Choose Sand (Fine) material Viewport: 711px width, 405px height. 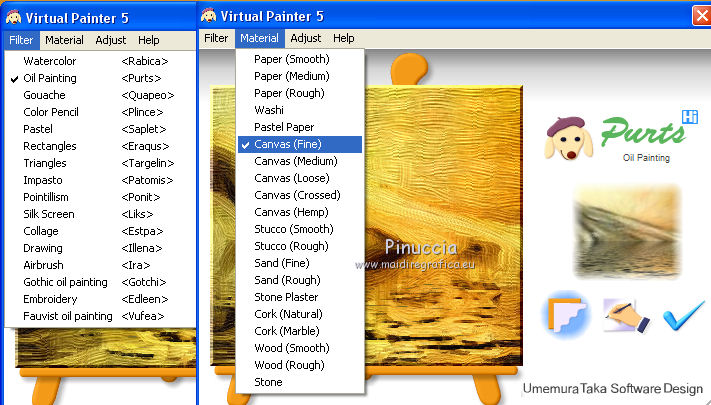(x=300, y=263)
